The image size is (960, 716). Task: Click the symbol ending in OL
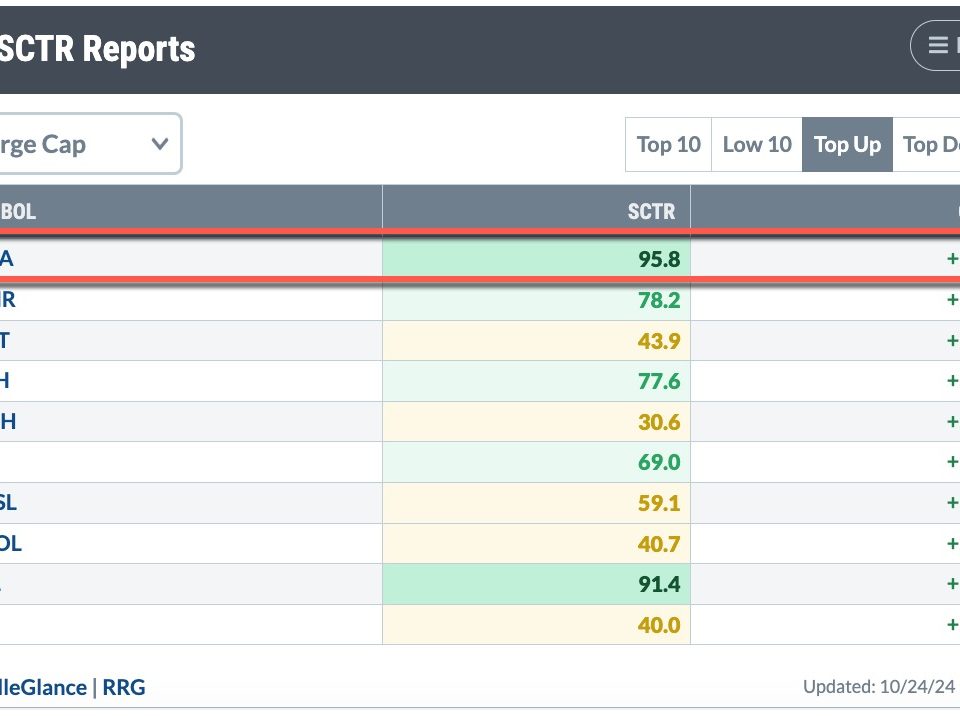tap(10, 544)
